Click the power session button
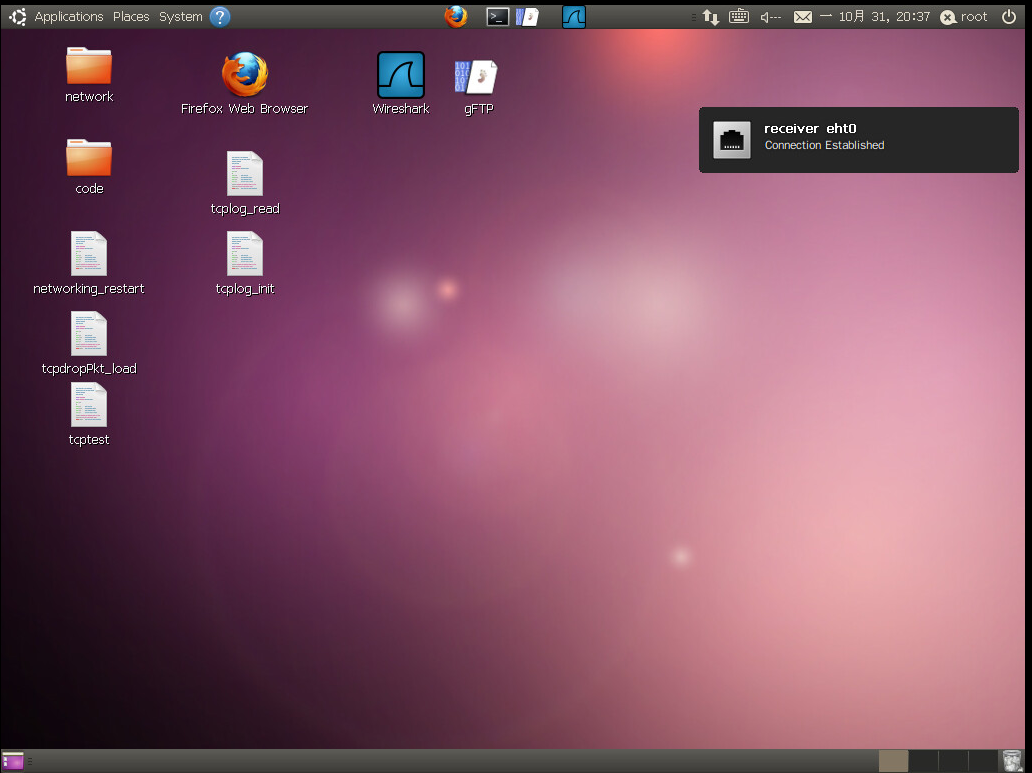 tap(1008, 17)
